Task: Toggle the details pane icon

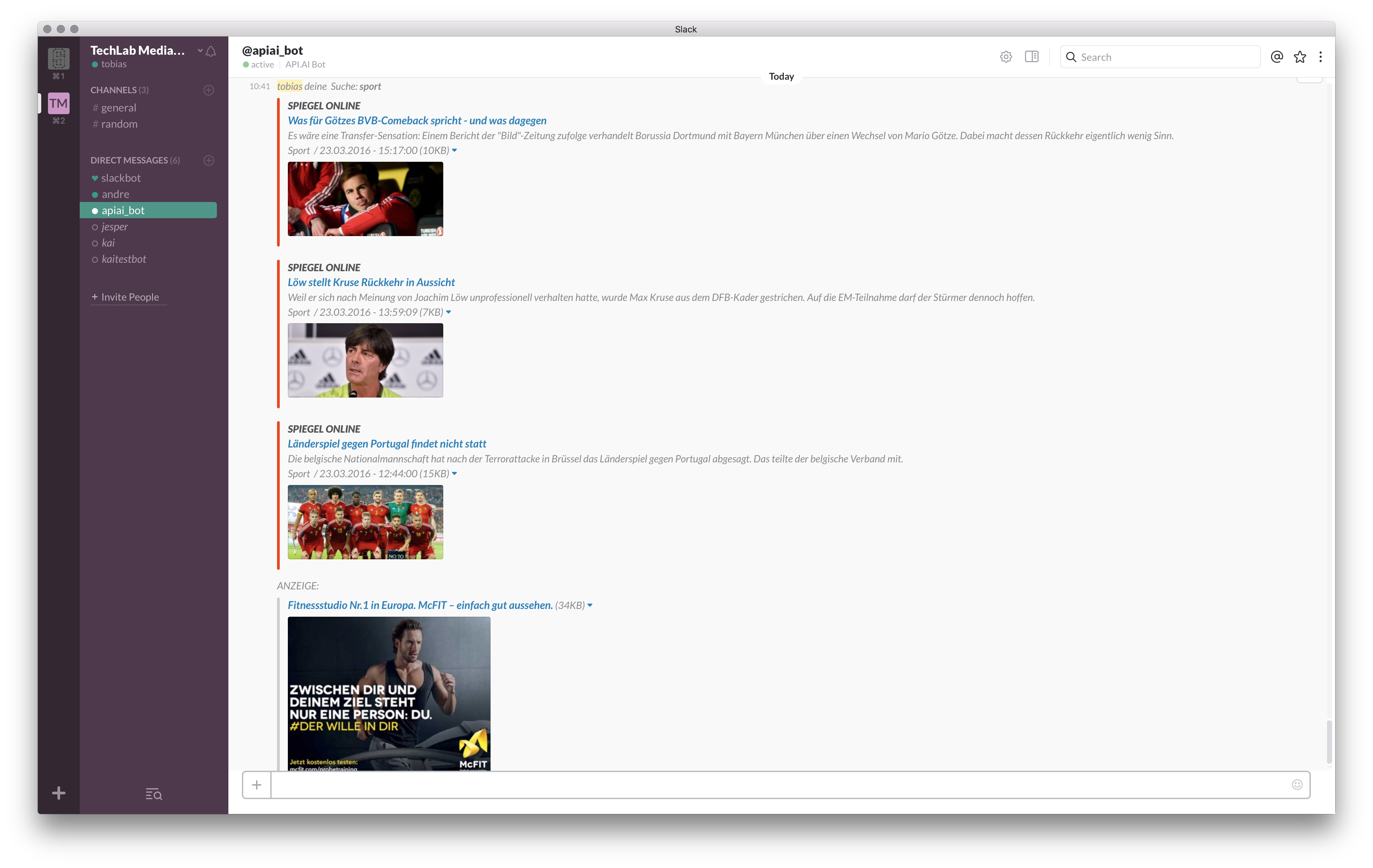Action: [1031, 57]
